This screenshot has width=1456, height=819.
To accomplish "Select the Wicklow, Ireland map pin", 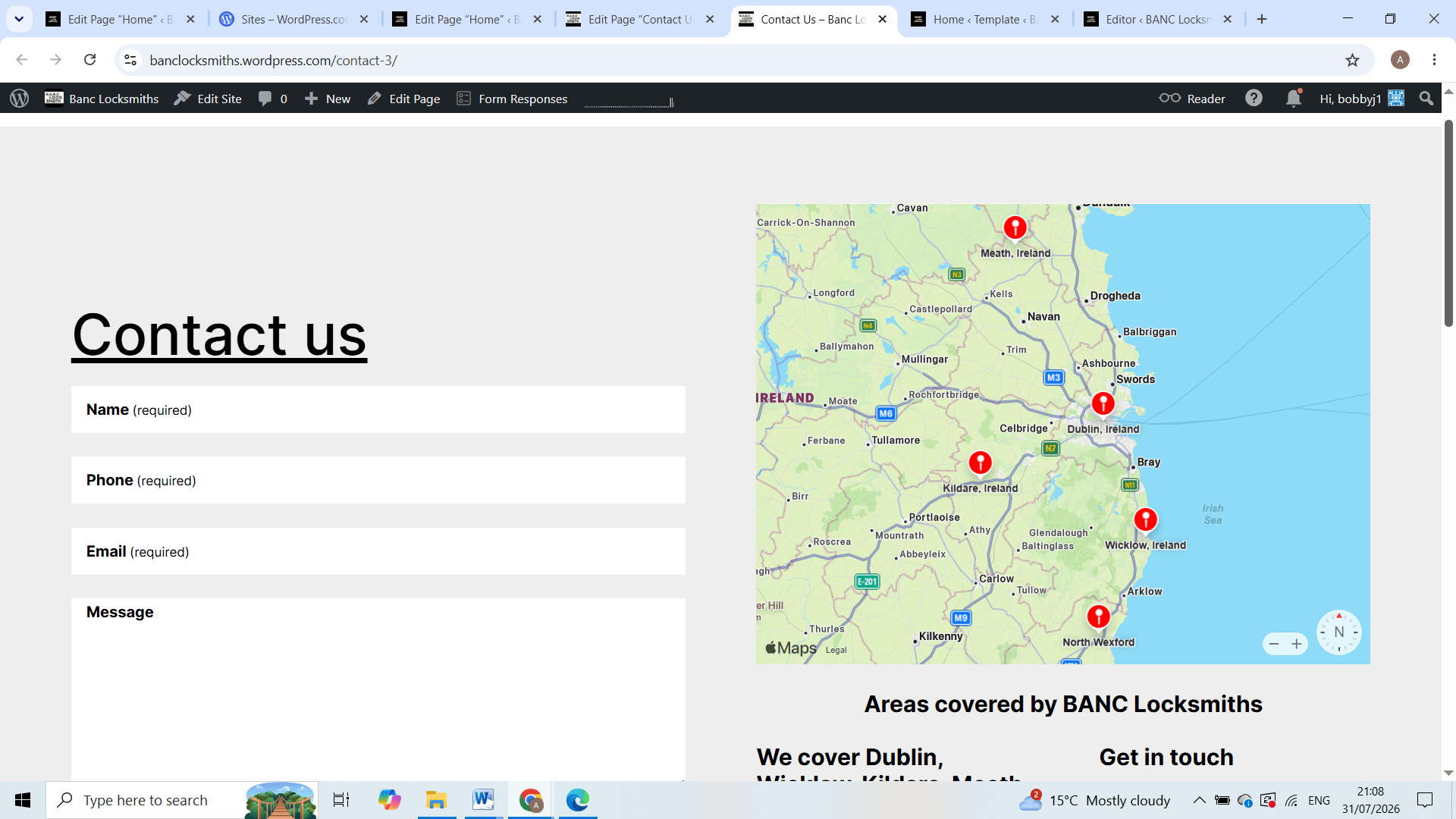I will (1145, 519).
